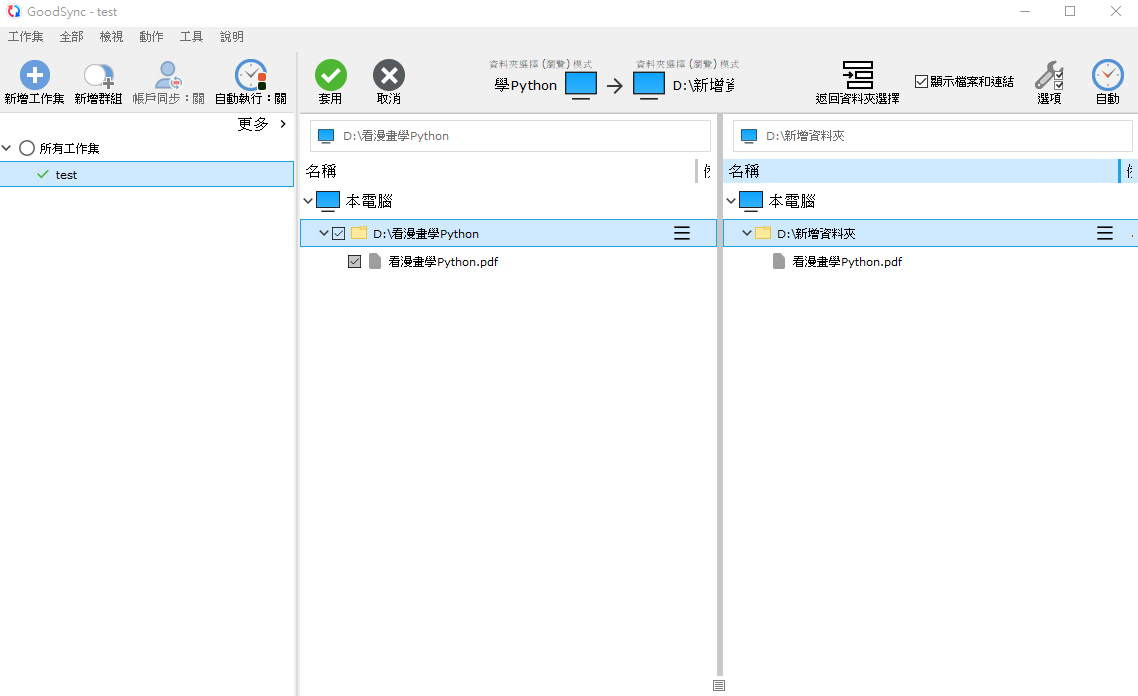Uncheck 看漫畫學Python.pdf file checkbox in left pane
This screenshot has width=1138, height=696.
pyautogui.click(x=354, y=262)
